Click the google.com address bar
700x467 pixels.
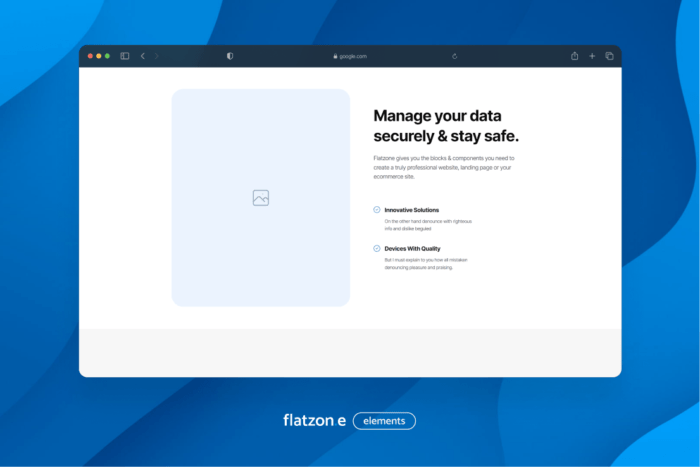(x=353, y=56)
